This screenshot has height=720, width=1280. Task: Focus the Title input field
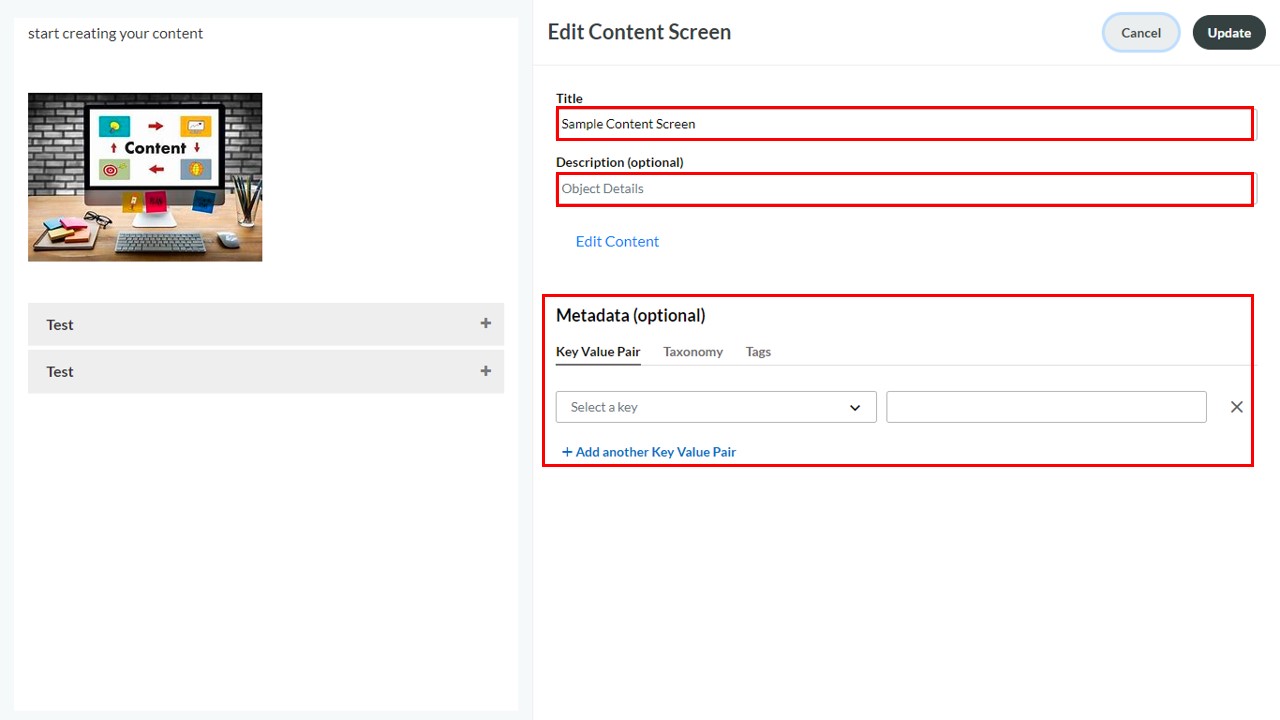coord(905,124)
